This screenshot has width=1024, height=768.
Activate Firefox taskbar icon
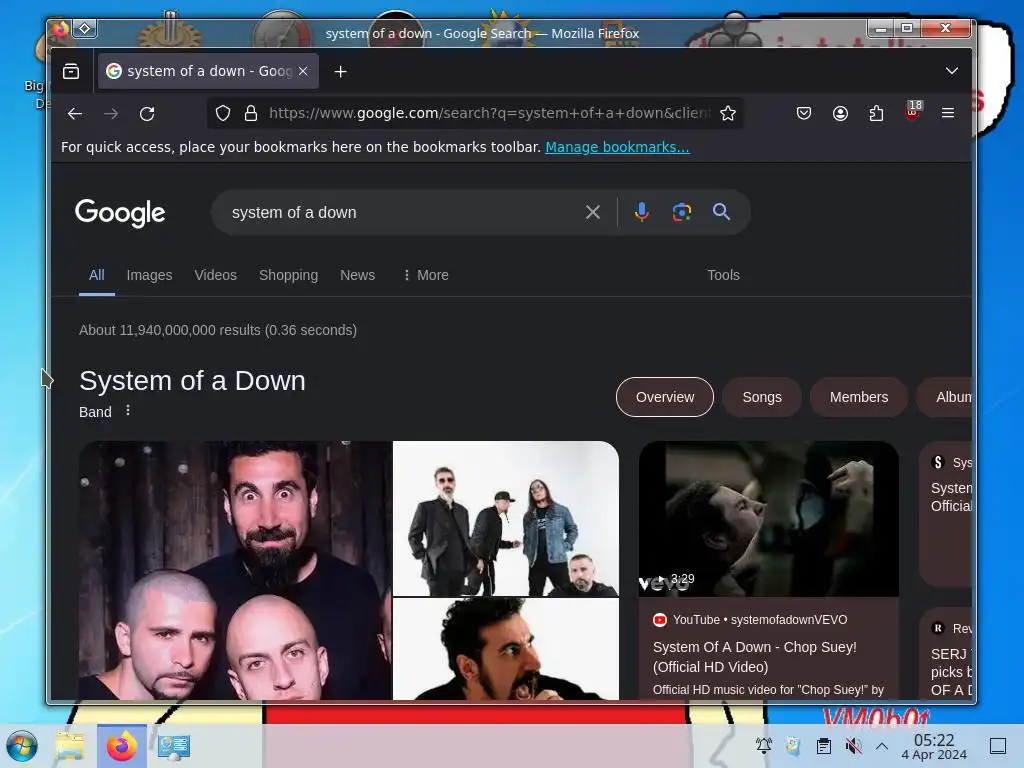coord(122,746)
